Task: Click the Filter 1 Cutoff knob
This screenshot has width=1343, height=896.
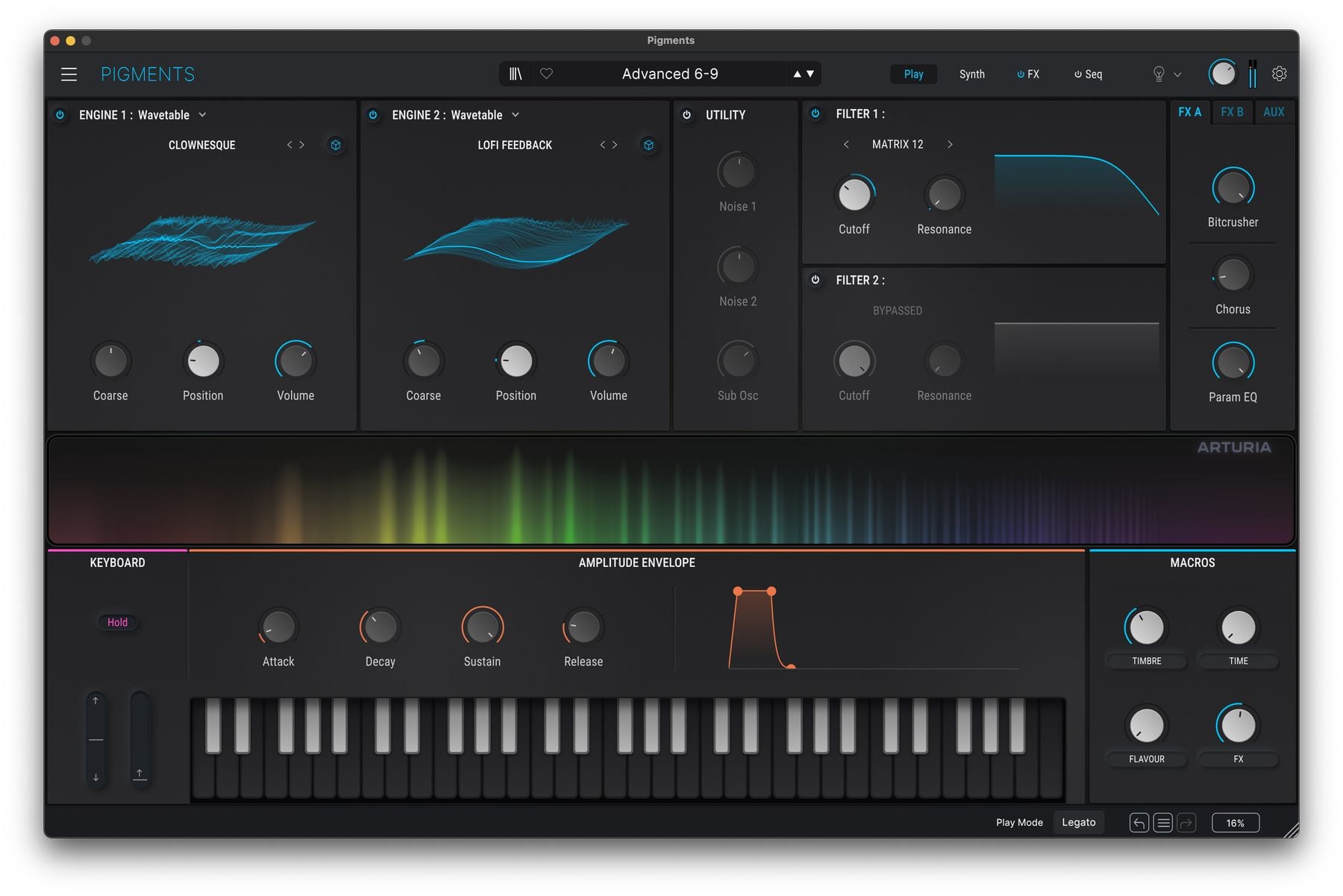Action: coord(854,195)
